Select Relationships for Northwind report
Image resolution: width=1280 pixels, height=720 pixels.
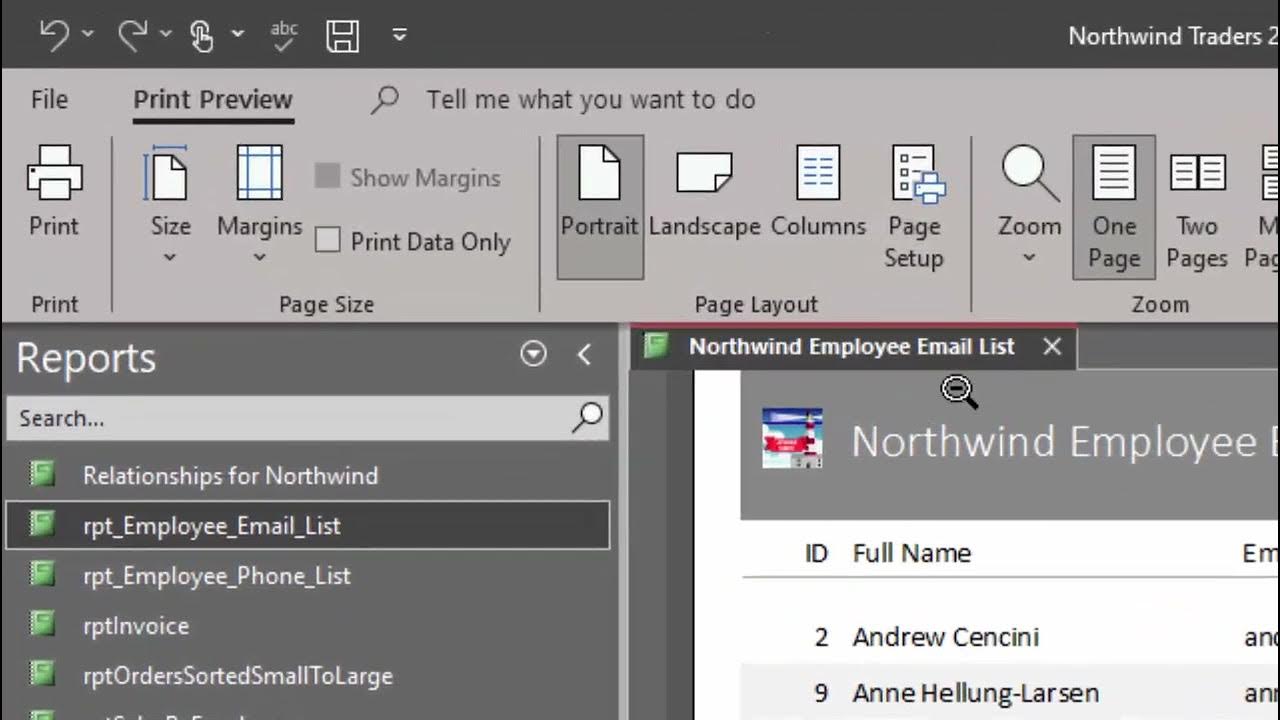(308, 475)
